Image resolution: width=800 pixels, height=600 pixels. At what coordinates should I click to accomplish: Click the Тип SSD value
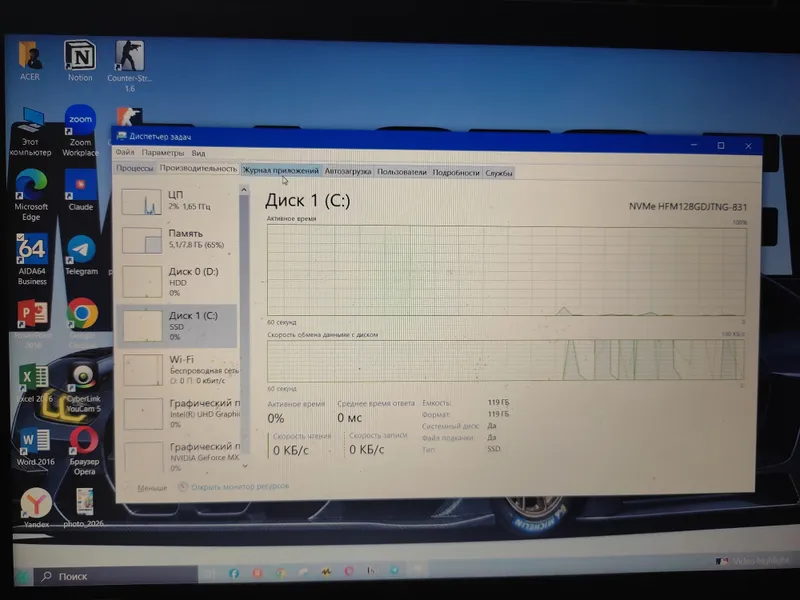pyautogui.click(x=493, y=448)
